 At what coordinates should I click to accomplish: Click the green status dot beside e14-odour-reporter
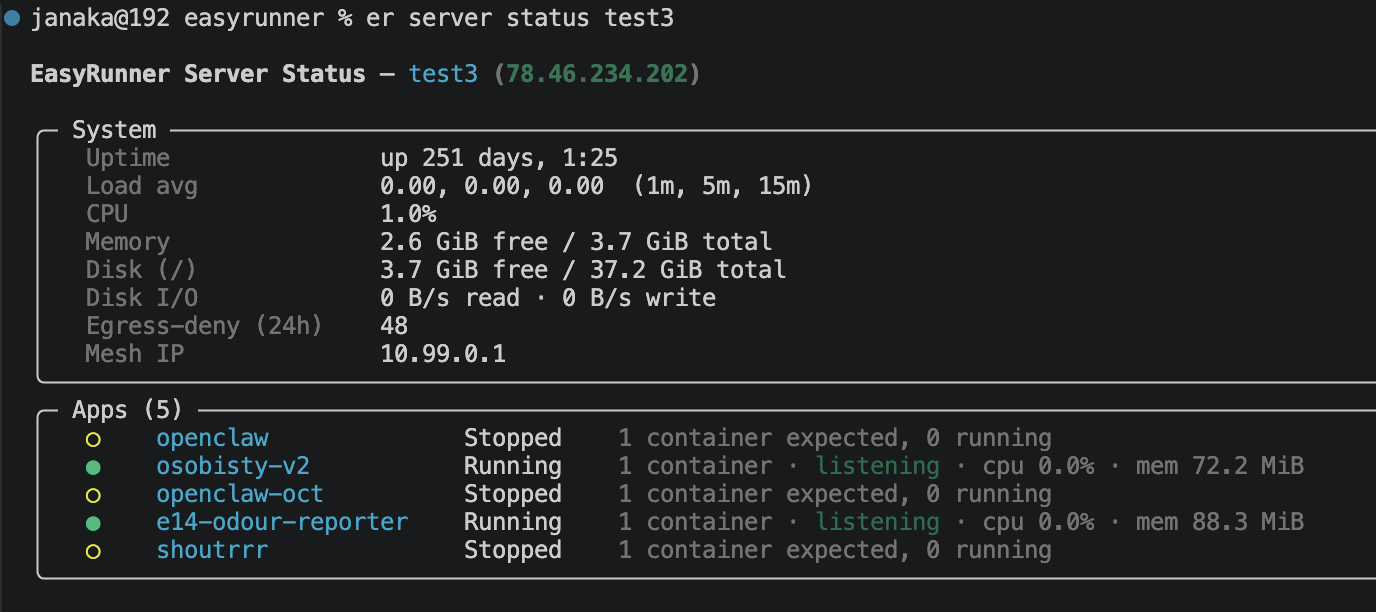93,523
